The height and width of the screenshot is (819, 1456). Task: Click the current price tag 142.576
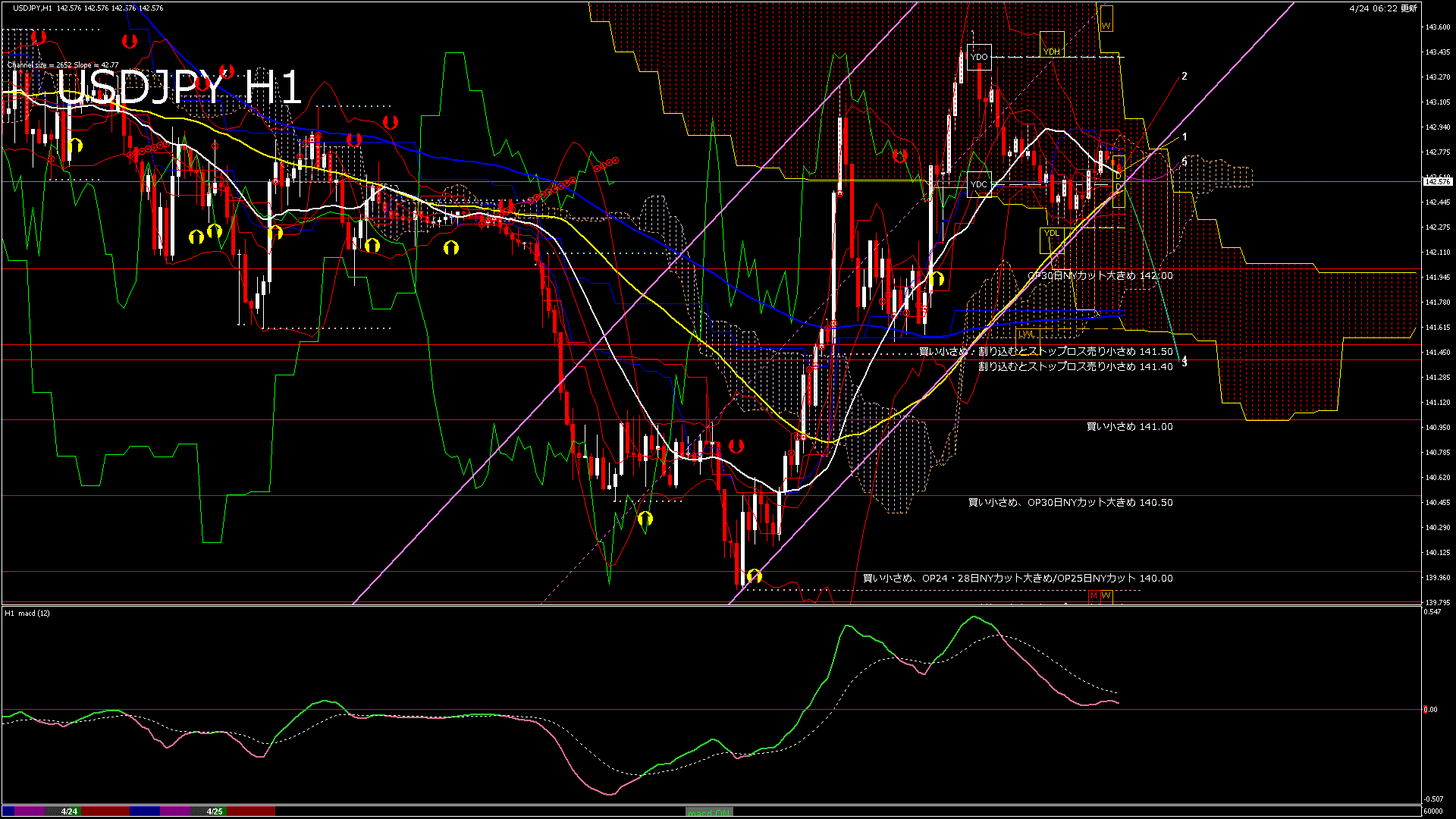click(x=1437, y=182)
